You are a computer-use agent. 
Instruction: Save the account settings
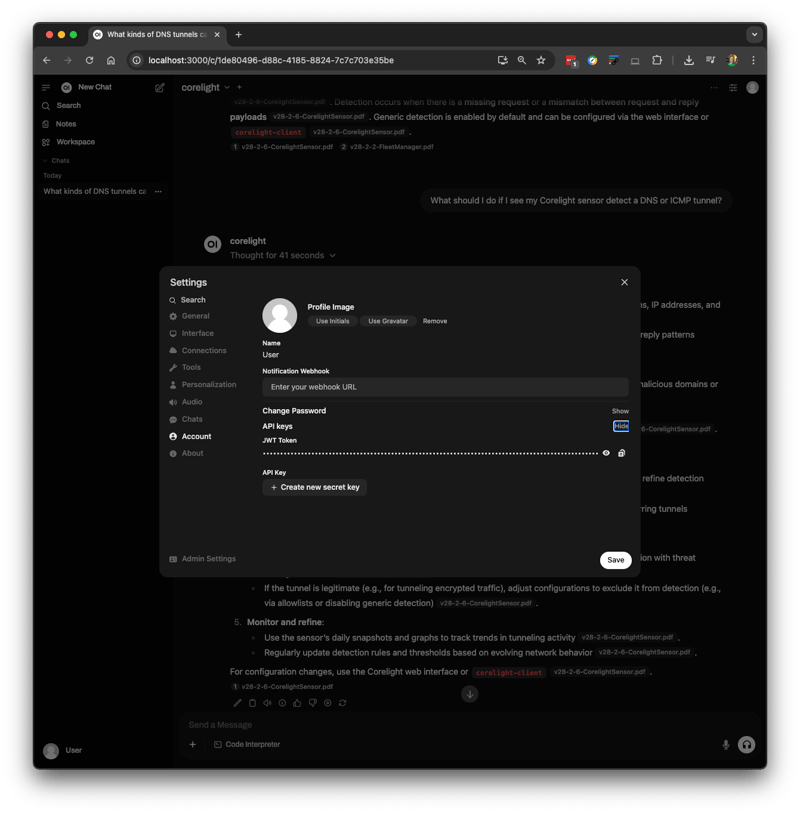(x=615, y=560)
